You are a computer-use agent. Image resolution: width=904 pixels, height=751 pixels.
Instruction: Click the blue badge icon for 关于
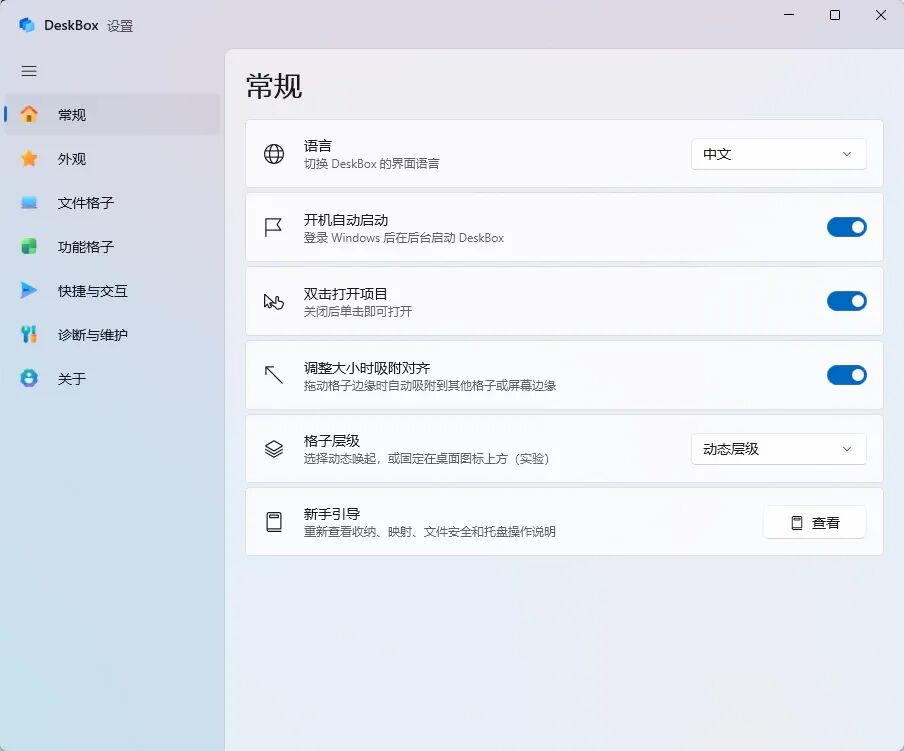(x=29, y=378)
